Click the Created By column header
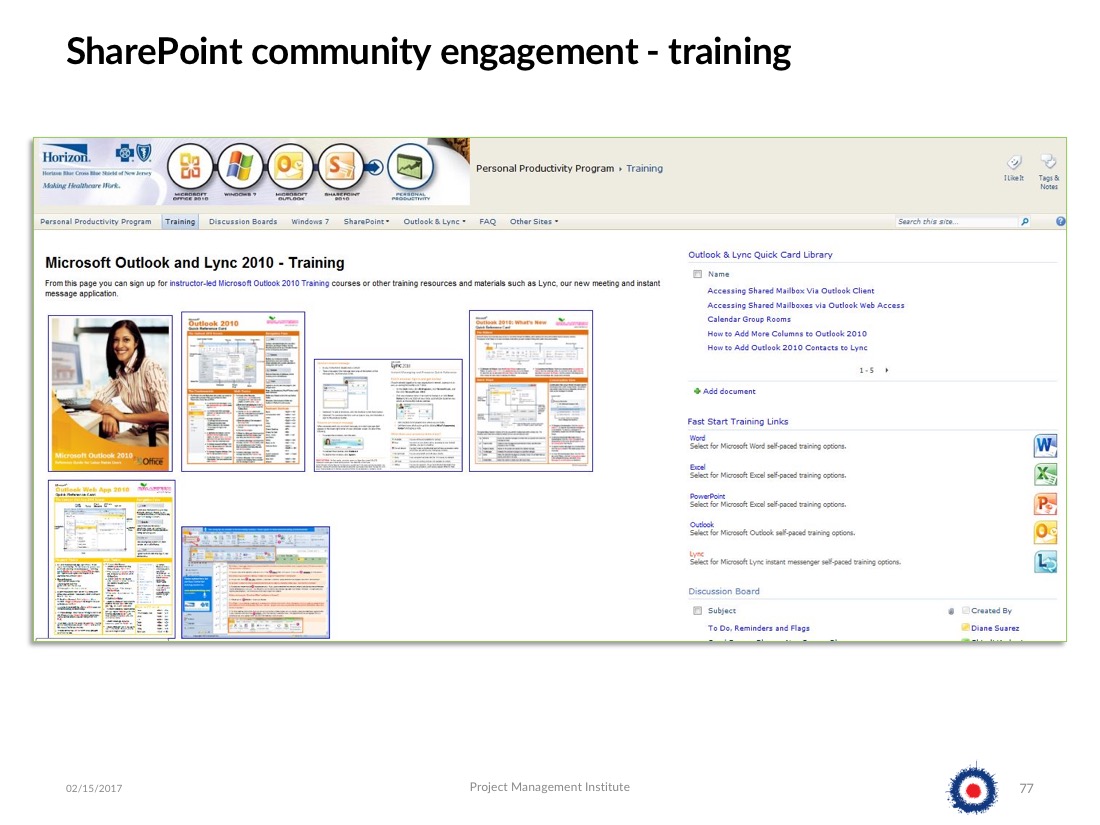Screen dimensions: 1100x825 (x=991, y=611)
